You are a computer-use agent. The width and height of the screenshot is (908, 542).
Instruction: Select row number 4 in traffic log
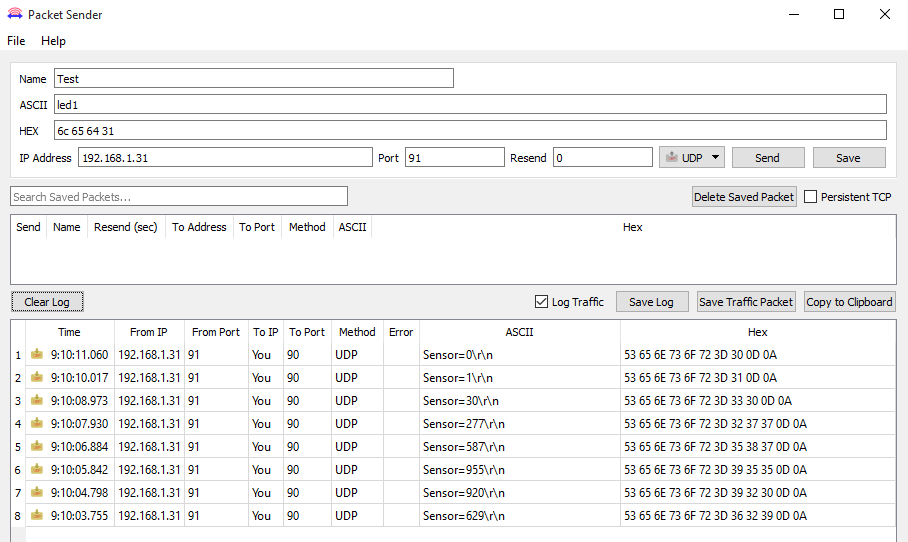[18, 424]
